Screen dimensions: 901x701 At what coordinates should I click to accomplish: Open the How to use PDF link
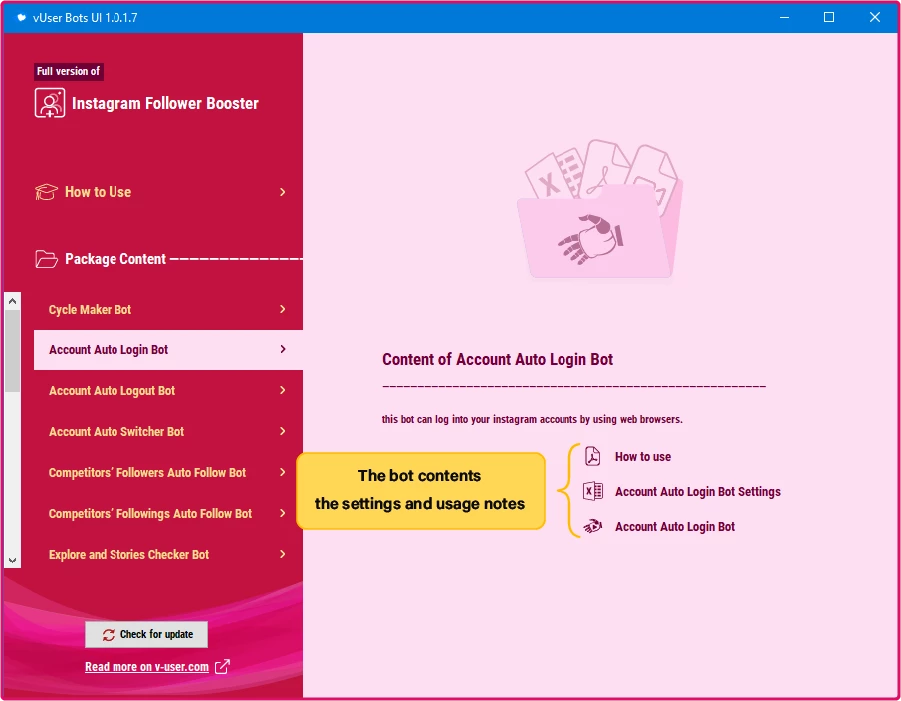tap(642, 457)
